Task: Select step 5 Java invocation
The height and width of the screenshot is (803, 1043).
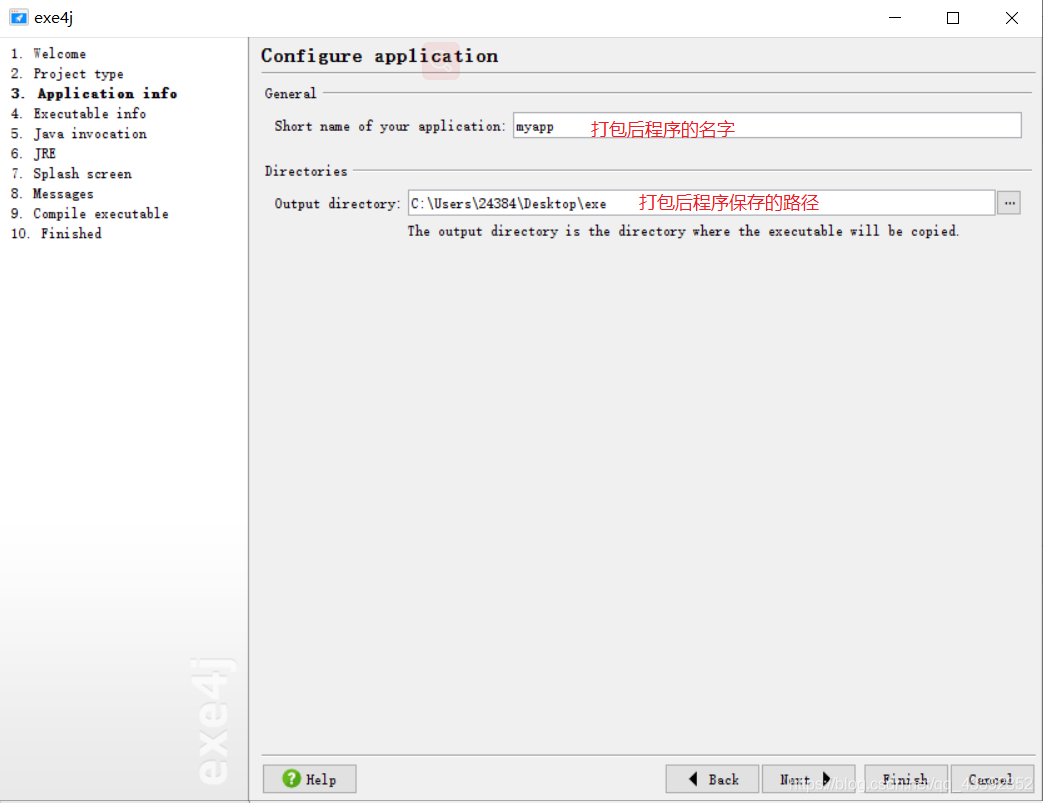Action: click(x=79, y=134)
